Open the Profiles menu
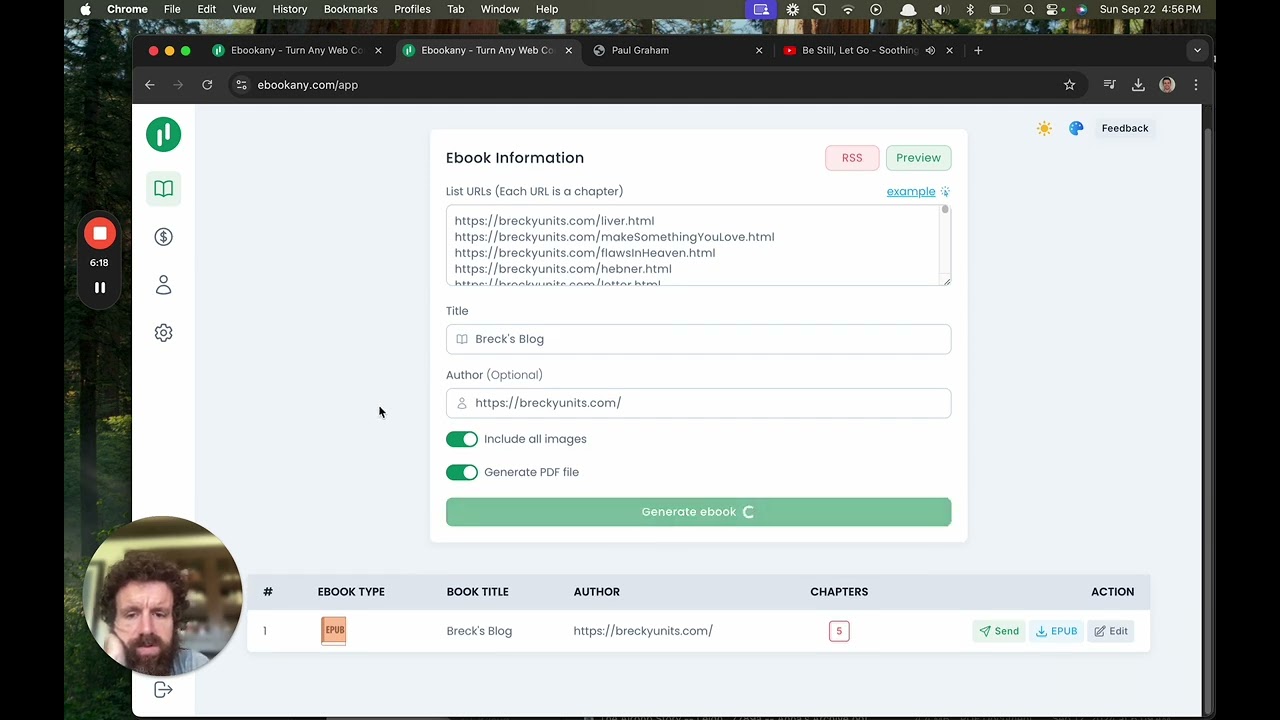The image size is (1280, 720). pyautogui.click(x=412, y=9)
